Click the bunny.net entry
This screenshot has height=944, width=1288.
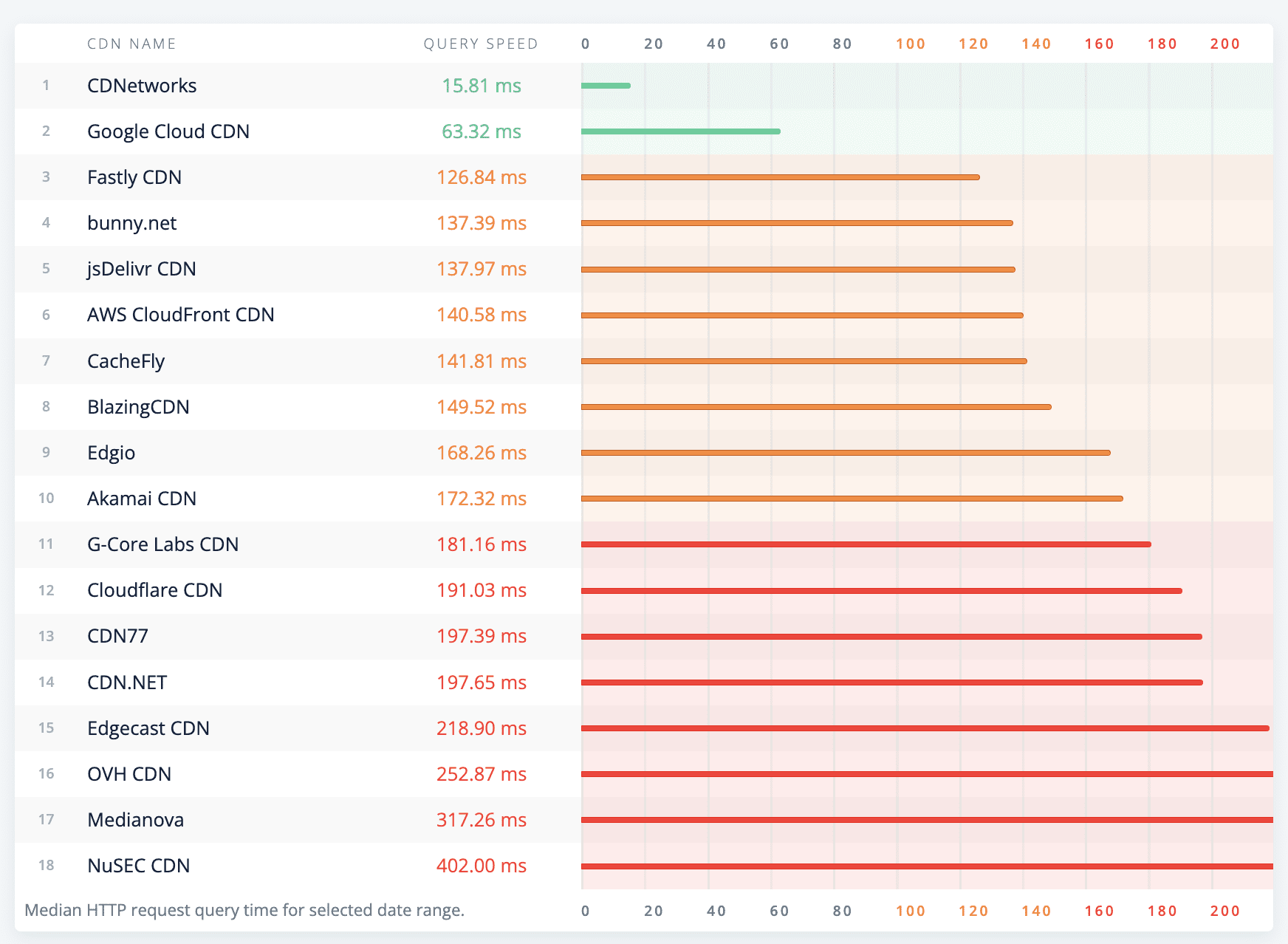click(131, 223)
